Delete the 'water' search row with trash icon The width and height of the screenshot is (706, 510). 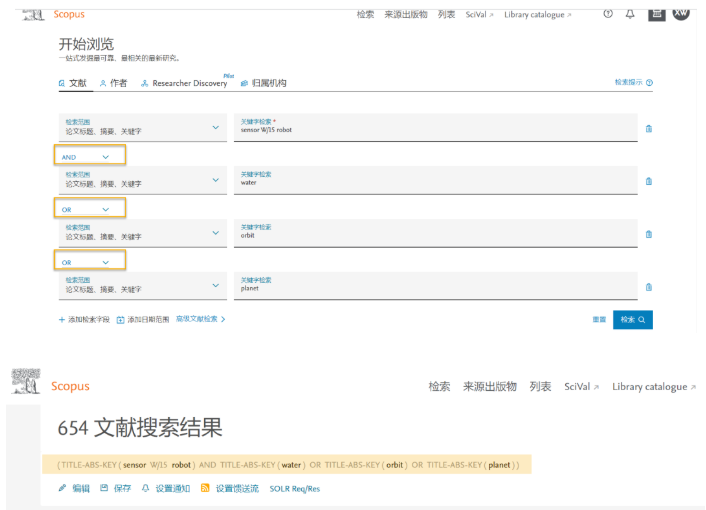649,181
